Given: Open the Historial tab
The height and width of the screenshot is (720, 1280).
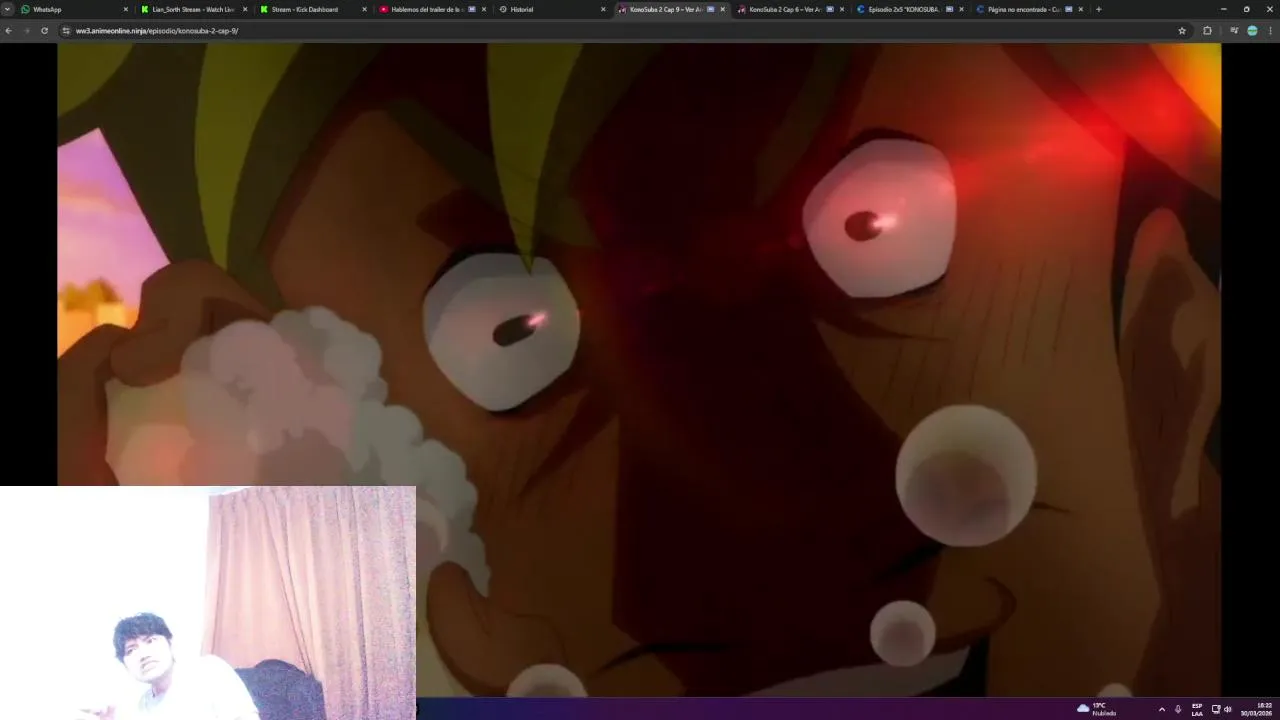Looking at the screenshot, I should pos(552,9).
